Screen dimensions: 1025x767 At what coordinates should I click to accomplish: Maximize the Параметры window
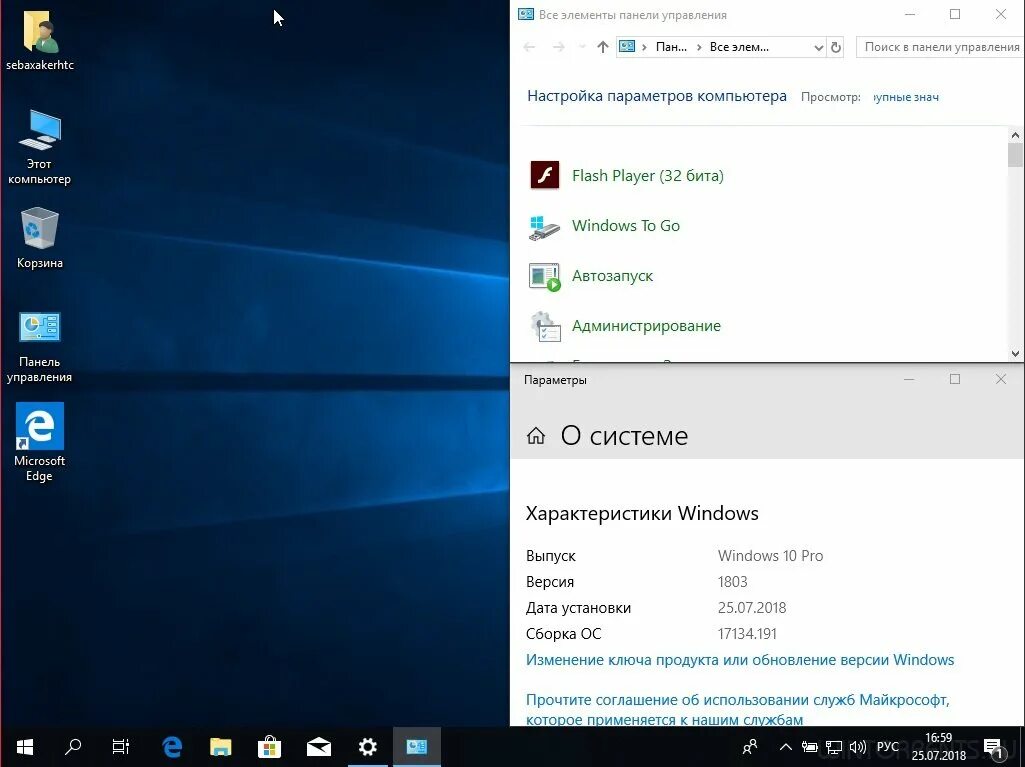955,379
